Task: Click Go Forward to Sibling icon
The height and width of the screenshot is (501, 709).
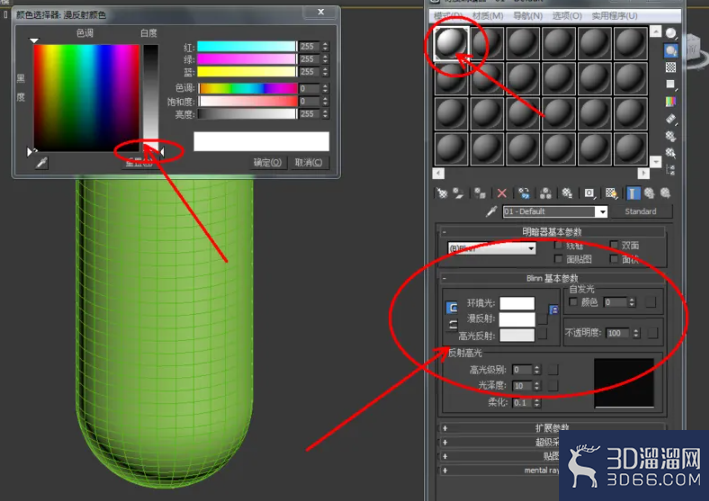Action: tap(666, 194)
